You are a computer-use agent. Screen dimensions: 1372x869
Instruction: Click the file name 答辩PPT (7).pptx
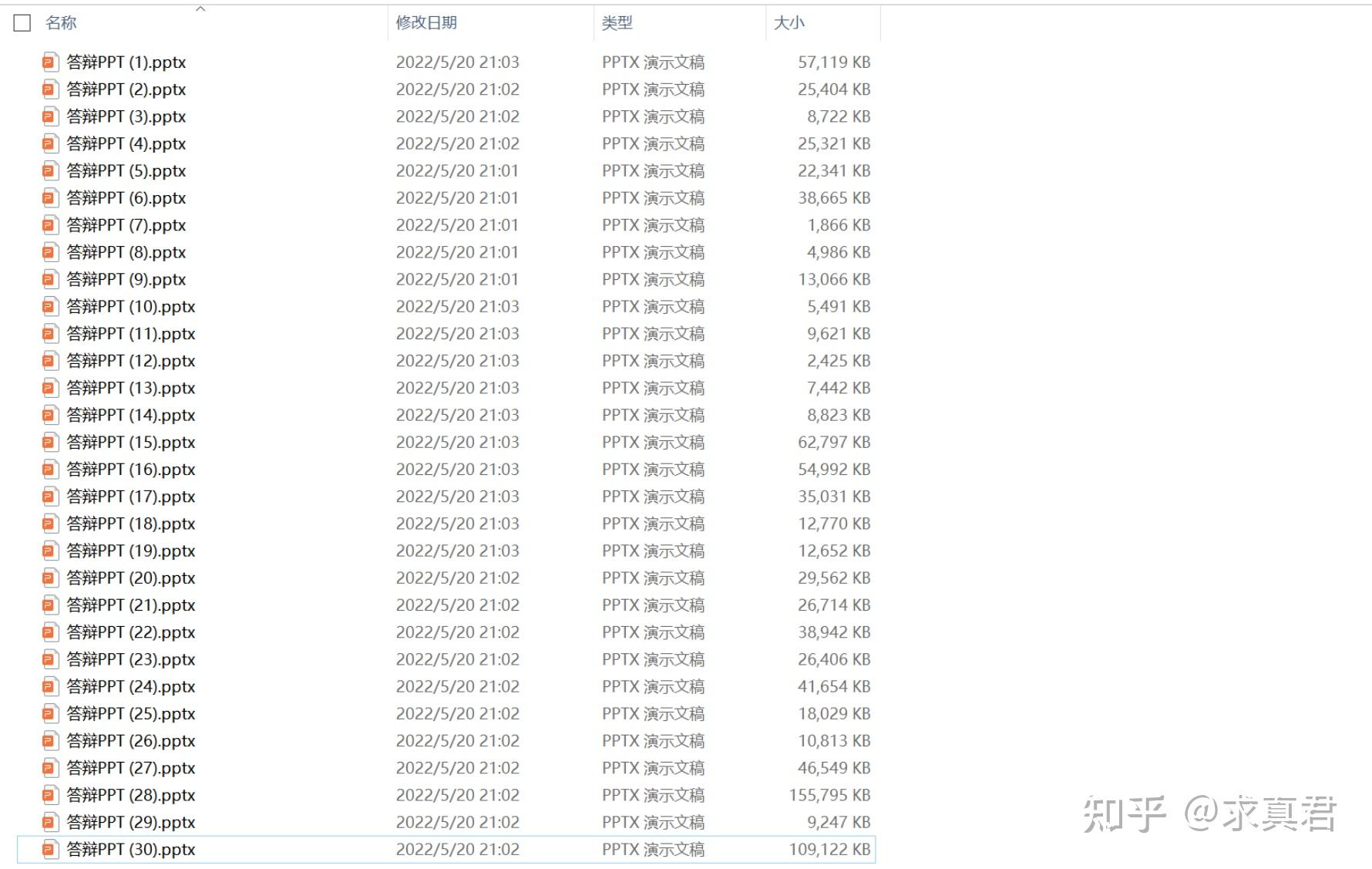[126, 224]
